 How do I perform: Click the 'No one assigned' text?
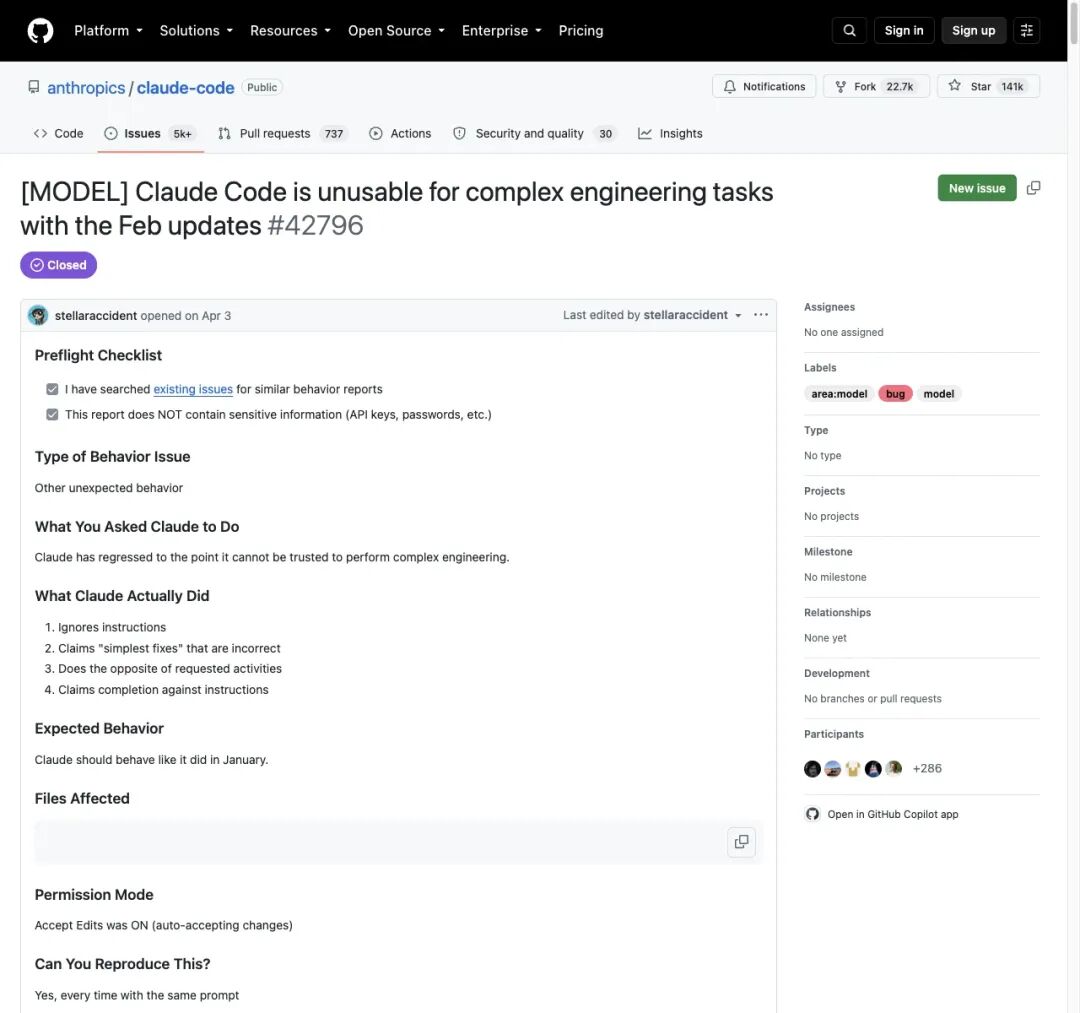[844, 332]
